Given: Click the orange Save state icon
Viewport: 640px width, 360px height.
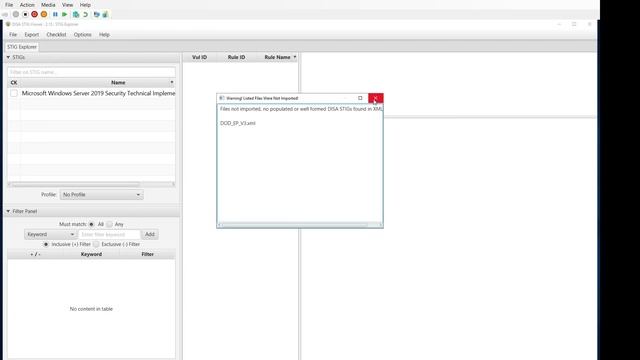Looking at the screenshot, I should click(x=44, y=14).
